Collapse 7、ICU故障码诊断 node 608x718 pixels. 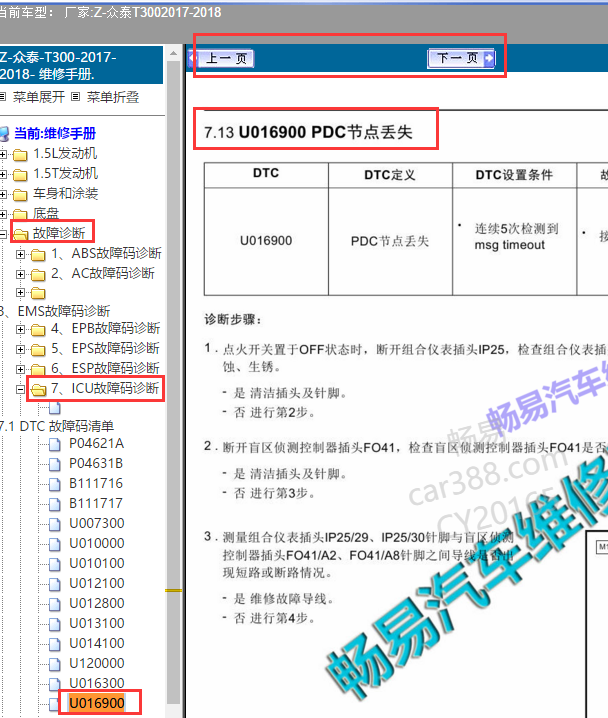tap(20, 389)
